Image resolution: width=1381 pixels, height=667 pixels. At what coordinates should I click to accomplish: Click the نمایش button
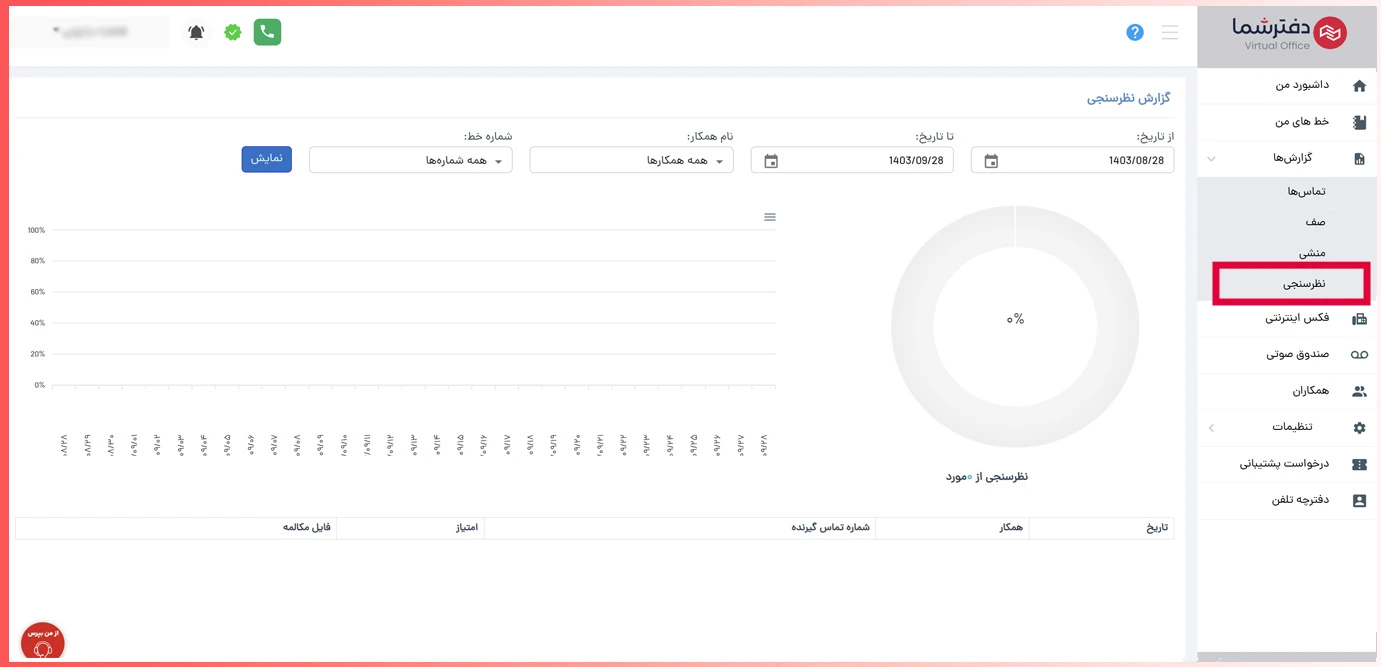click(266, 159)
